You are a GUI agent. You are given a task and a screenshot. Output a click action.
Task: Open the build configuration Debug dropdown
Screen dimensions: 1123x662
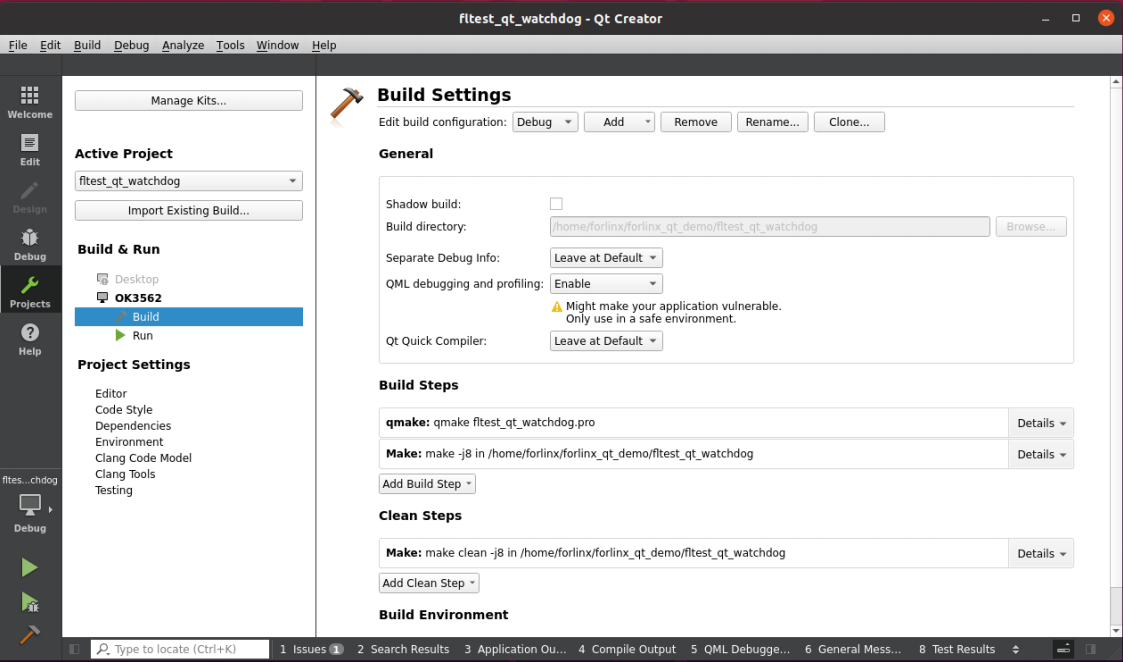click(x=545, y=122)
